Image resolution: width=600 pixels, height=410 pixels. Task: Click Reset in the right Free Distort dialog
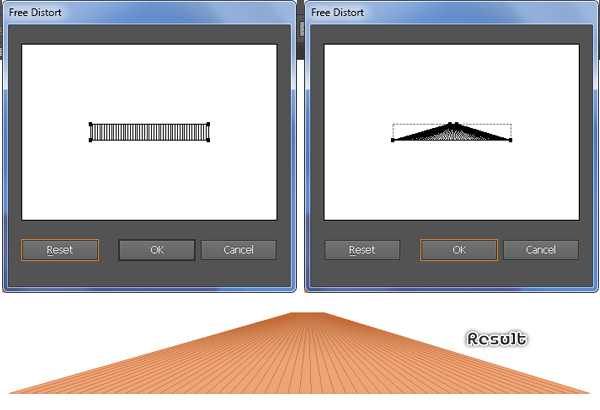pos(362,250)
